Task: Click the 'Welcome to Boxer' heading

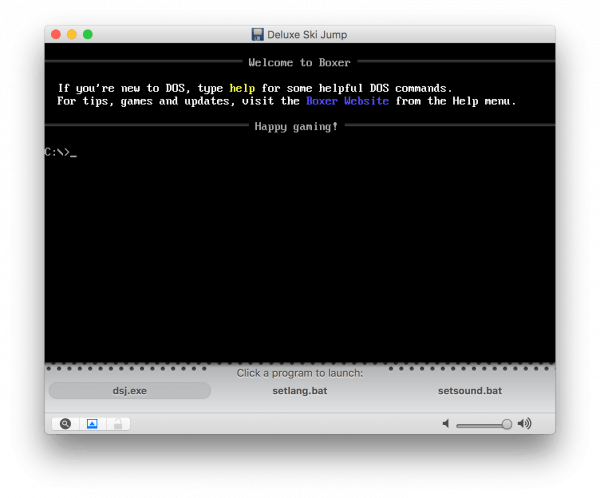Action: click(x=299, y=62)
